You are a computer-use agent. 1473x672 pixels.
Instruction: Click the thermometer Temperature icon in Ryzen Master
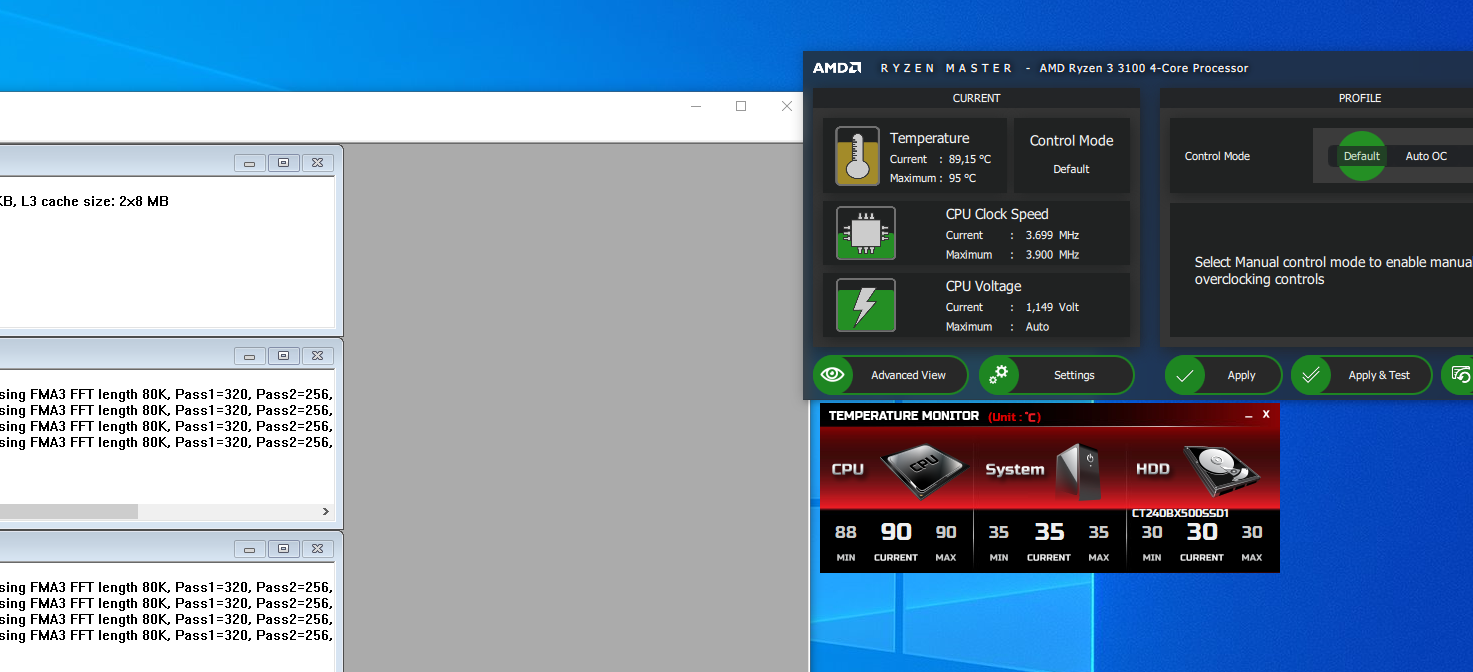click(x=857, y=156)
